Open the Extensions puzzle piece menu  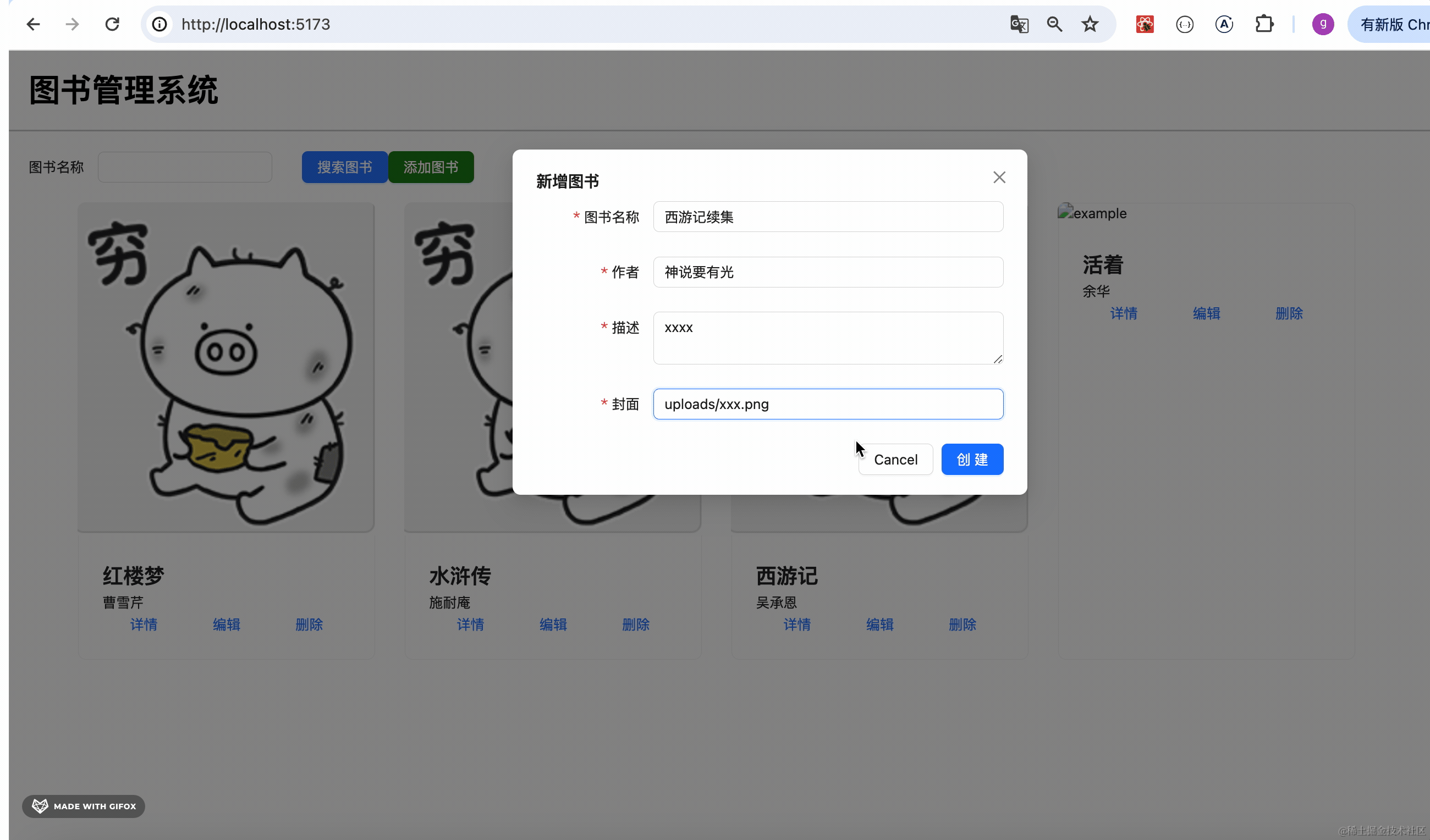tap(1264, 24)
